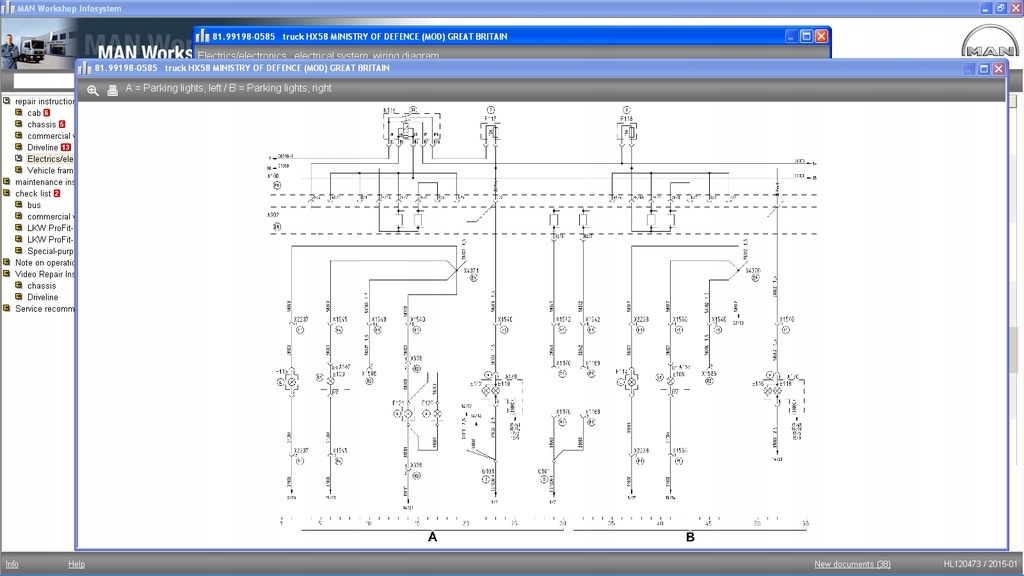Click the bus folder icon
The image size is (1024, 576).
(19, 204)
